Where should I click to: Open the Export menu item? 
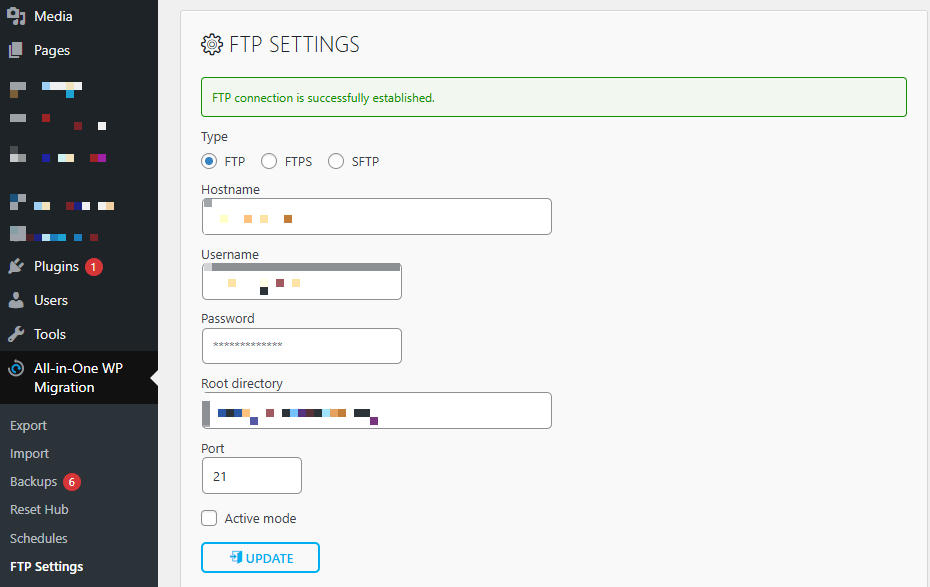[x=28, y=425]
